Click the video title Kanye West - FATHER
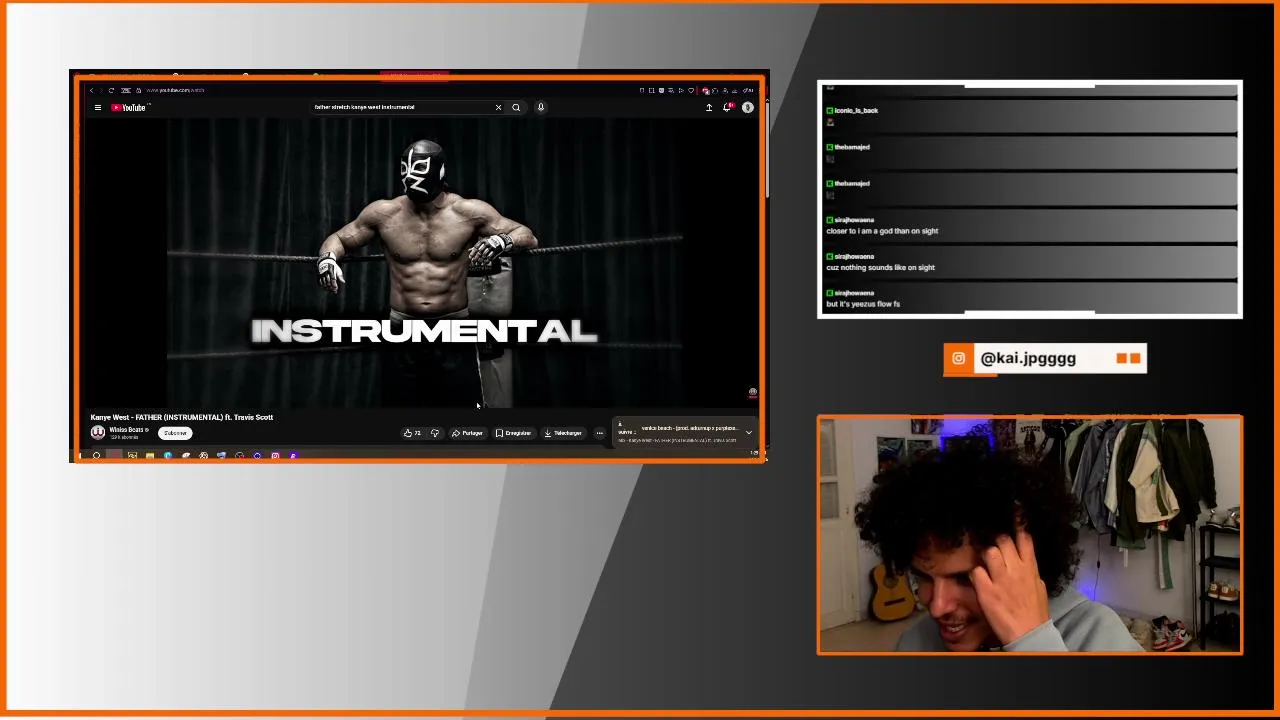The image size is (1280, 720). tap(181, 417)
